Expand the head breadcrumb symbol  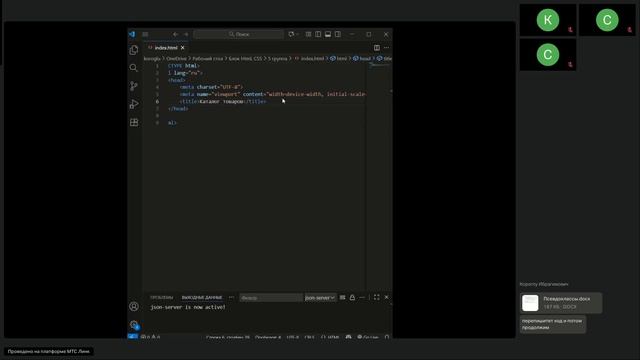(362, 59)
